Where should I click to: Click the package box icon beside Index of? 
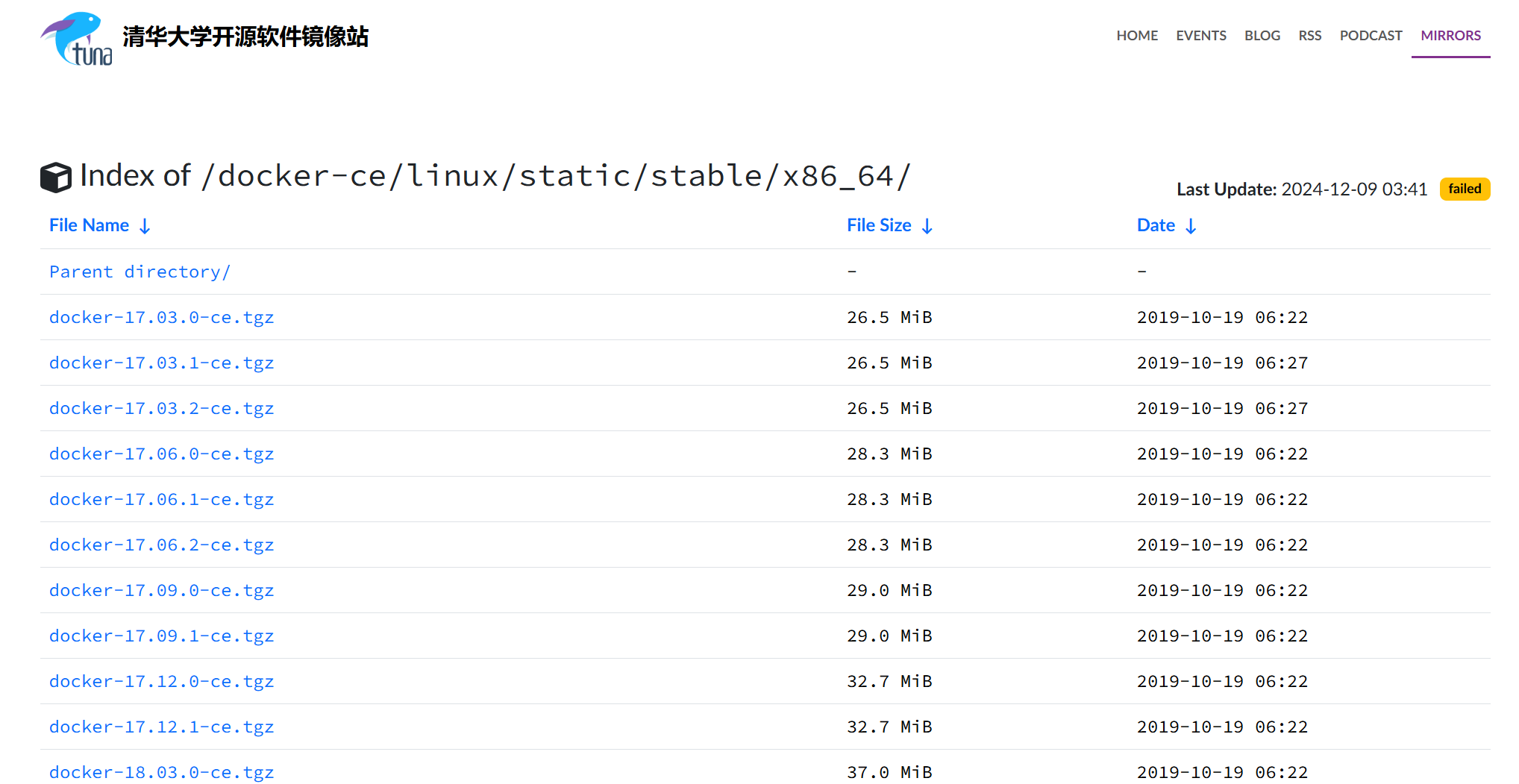(56, 178)
